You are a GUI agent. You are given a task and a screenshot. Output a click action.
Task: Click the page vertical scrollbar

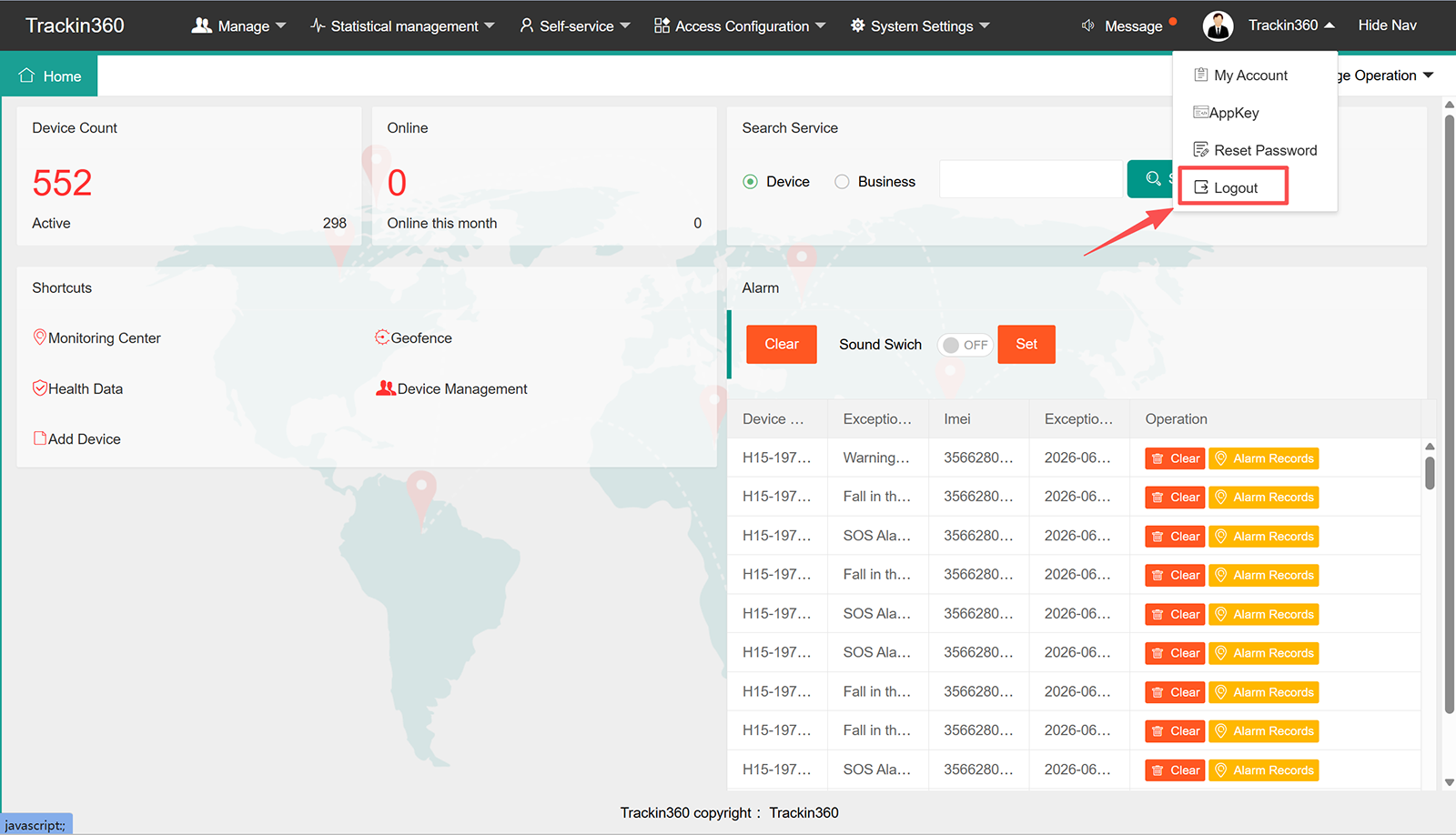point(1449,414)
